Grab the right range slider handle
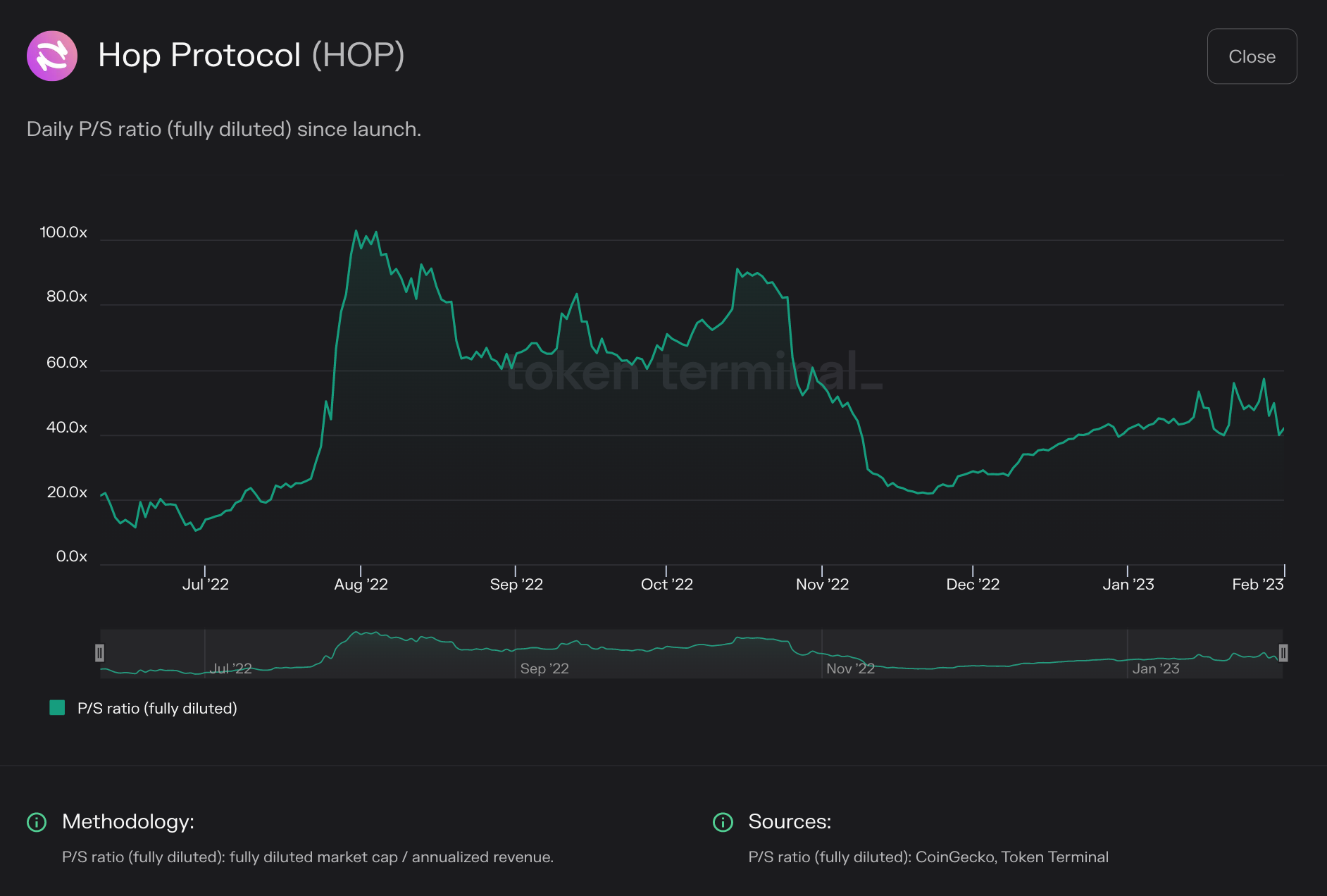 coord(1283,653)
